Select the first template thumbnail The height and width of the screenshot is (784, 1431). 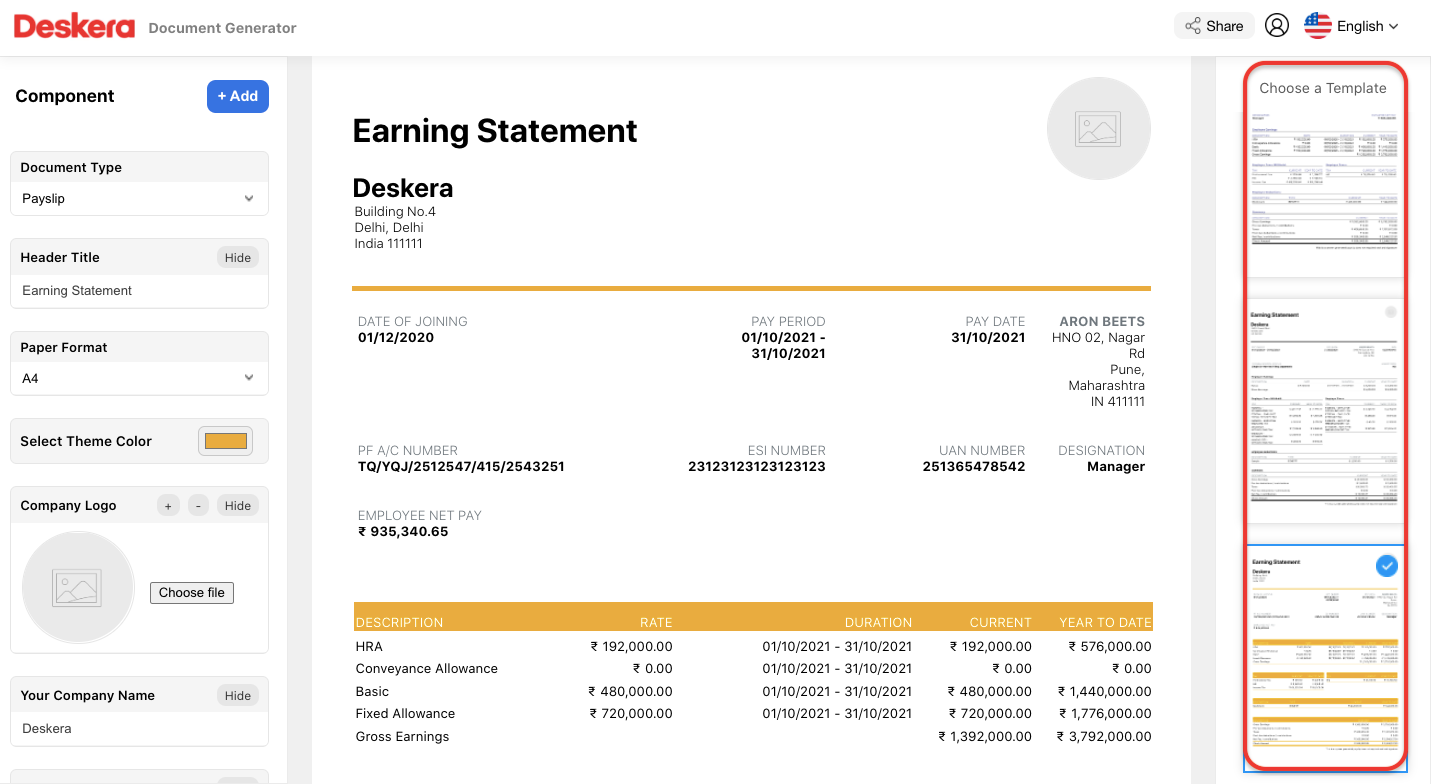tap(1324, 191)
